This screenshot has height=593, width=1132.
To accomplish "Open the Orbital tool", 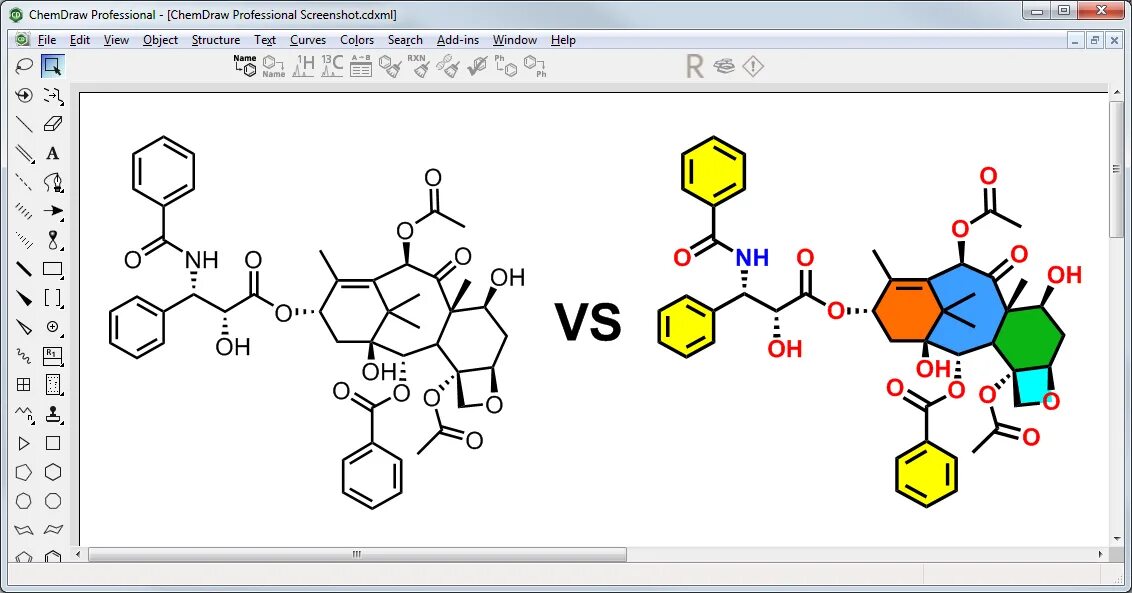I will pyautogui.click(x=52, y=240).
